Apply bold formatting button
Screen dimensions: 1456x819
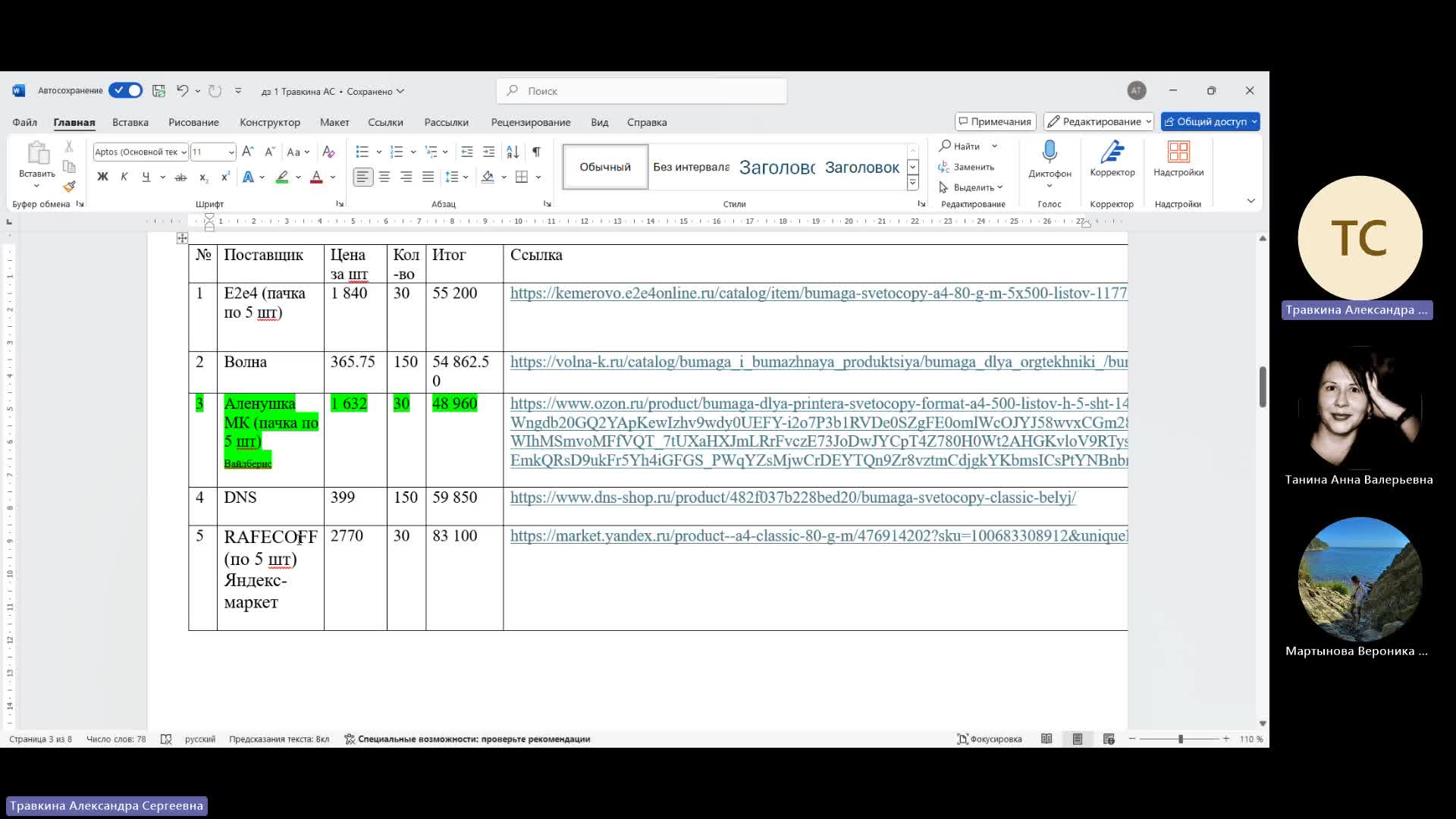102,177
